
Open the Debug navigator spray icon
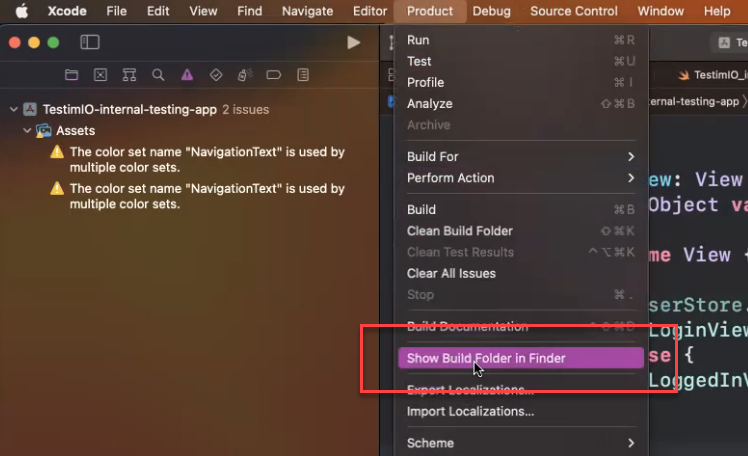245,75
